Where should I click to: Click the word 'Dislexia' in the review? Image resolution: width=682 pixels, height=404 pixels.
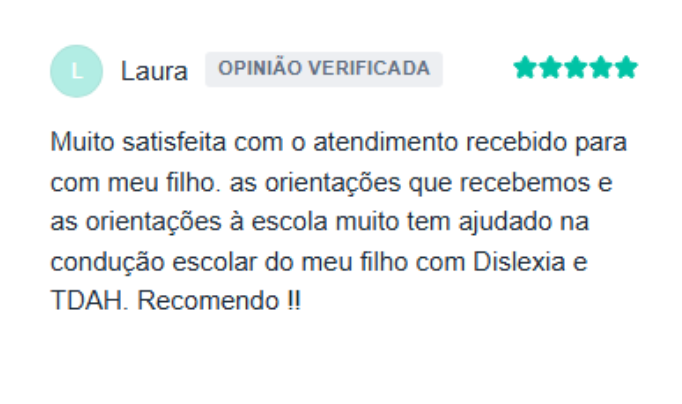(x=519, y=261)
